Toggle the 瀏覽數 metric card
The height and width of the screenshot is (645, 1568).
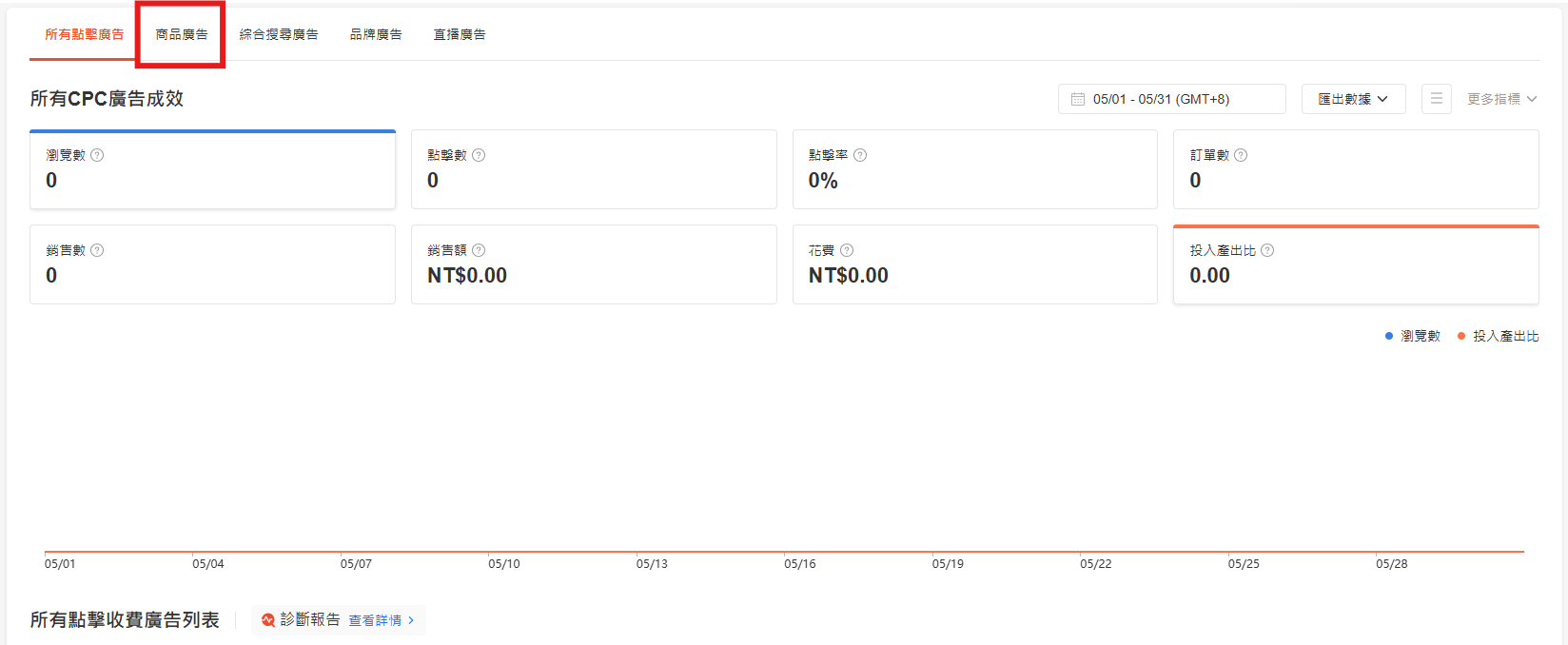click(x=212, y=169)
